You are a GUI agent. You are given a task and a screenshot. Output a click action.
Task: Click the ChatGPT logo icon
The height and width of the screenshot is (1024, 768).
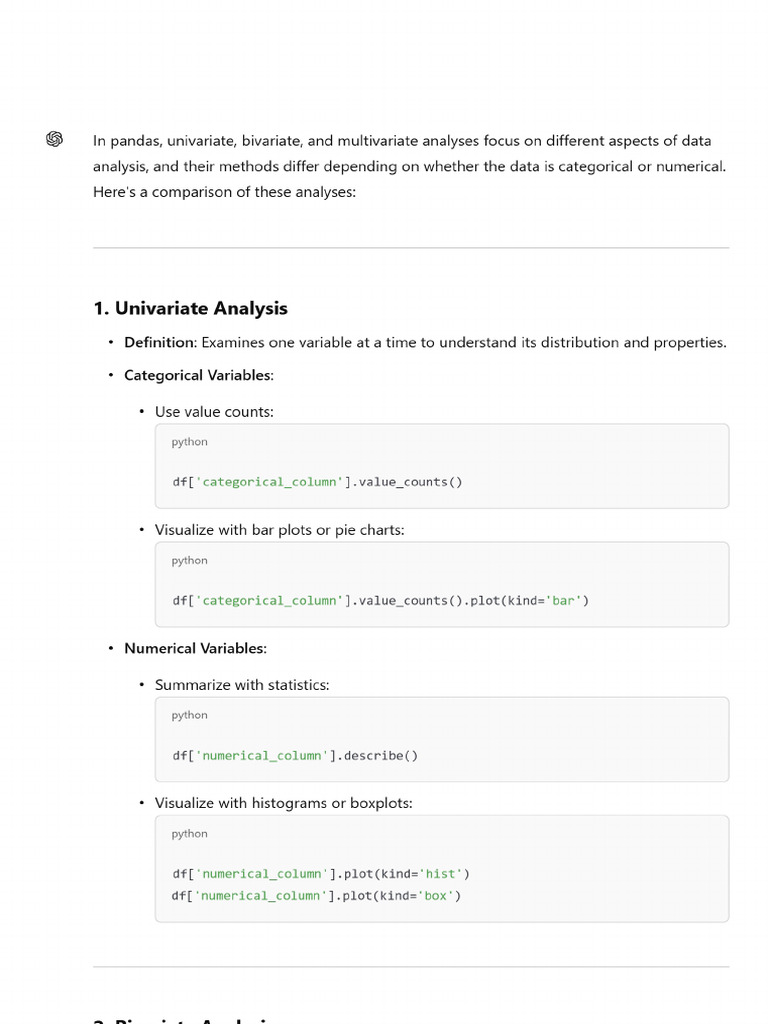54,139
